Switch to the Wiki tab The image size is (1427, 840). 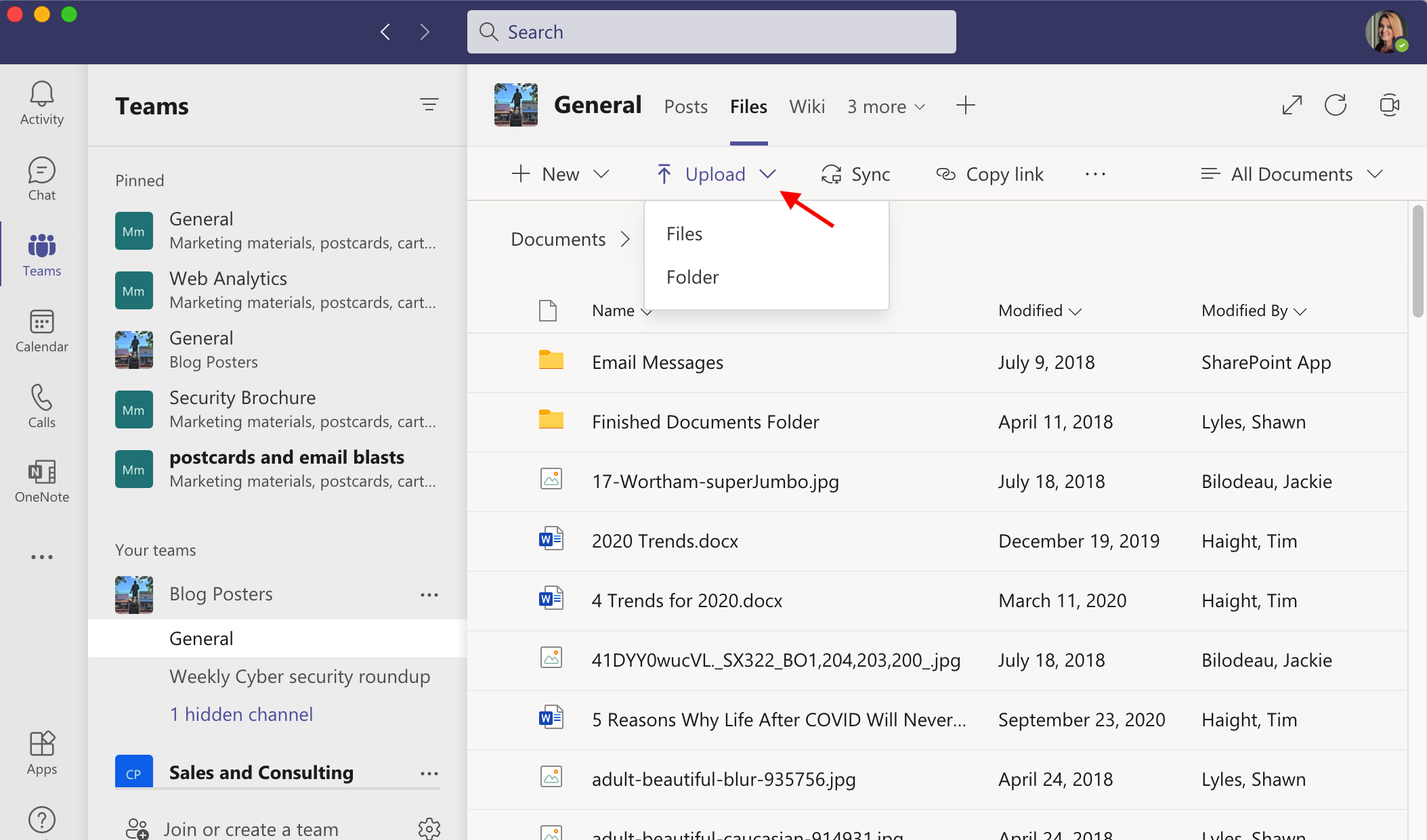[807, 105]
